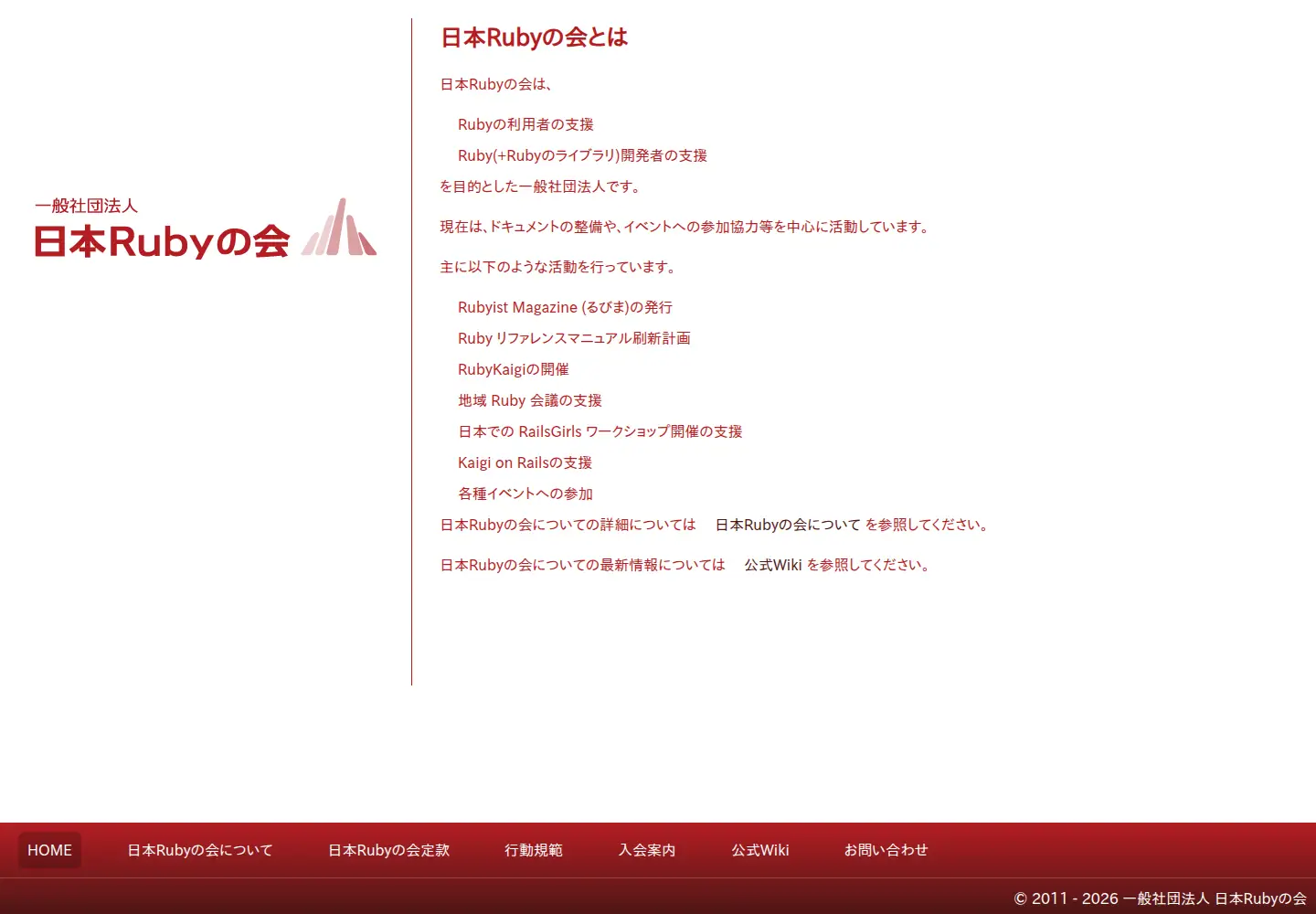Click the Rubyの利用者の支援 list item
The height and width of the screenshot is (914, 1316).
(525, 124)
